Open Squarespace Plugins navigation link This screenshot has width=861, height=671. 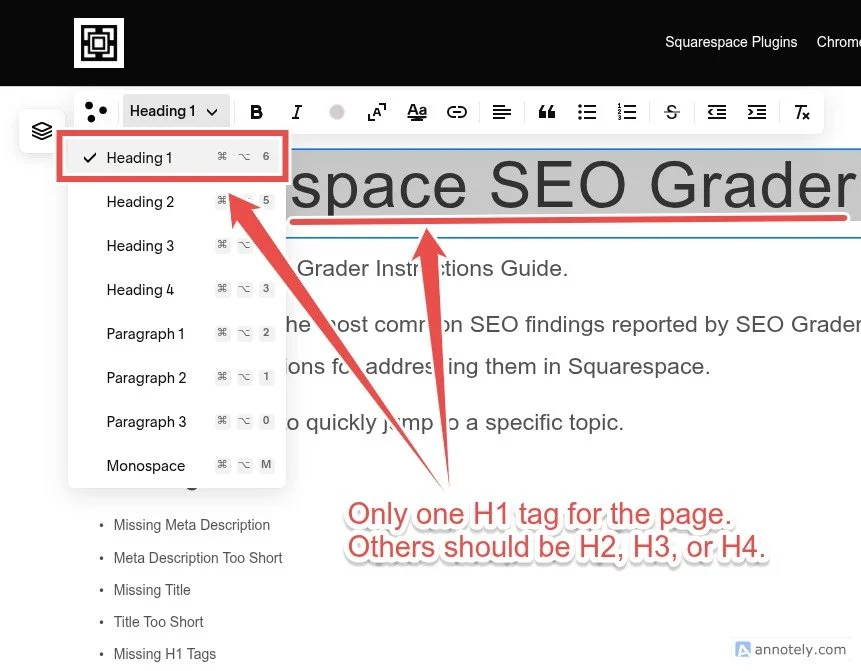(731, 42)
